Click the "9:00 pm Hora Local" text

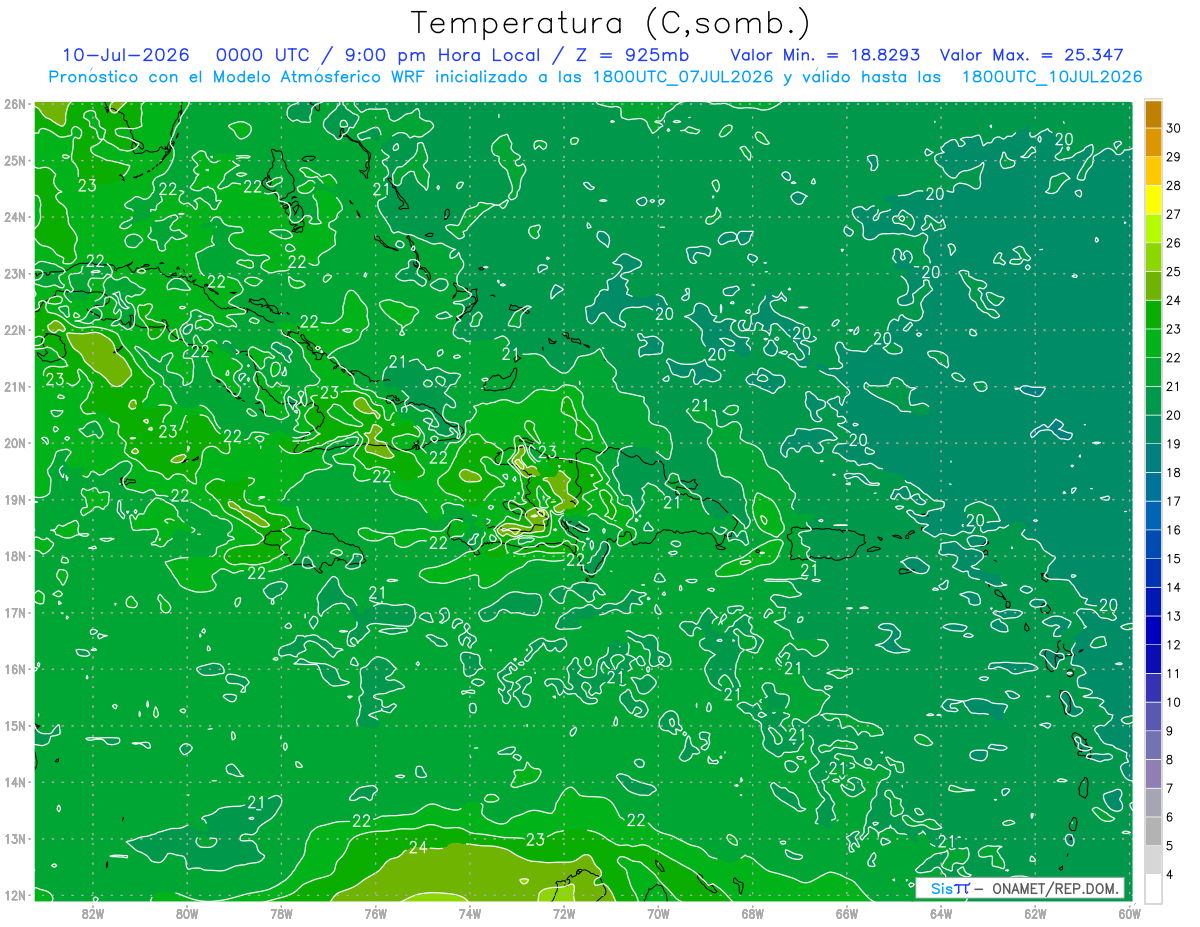pos(441,55)
